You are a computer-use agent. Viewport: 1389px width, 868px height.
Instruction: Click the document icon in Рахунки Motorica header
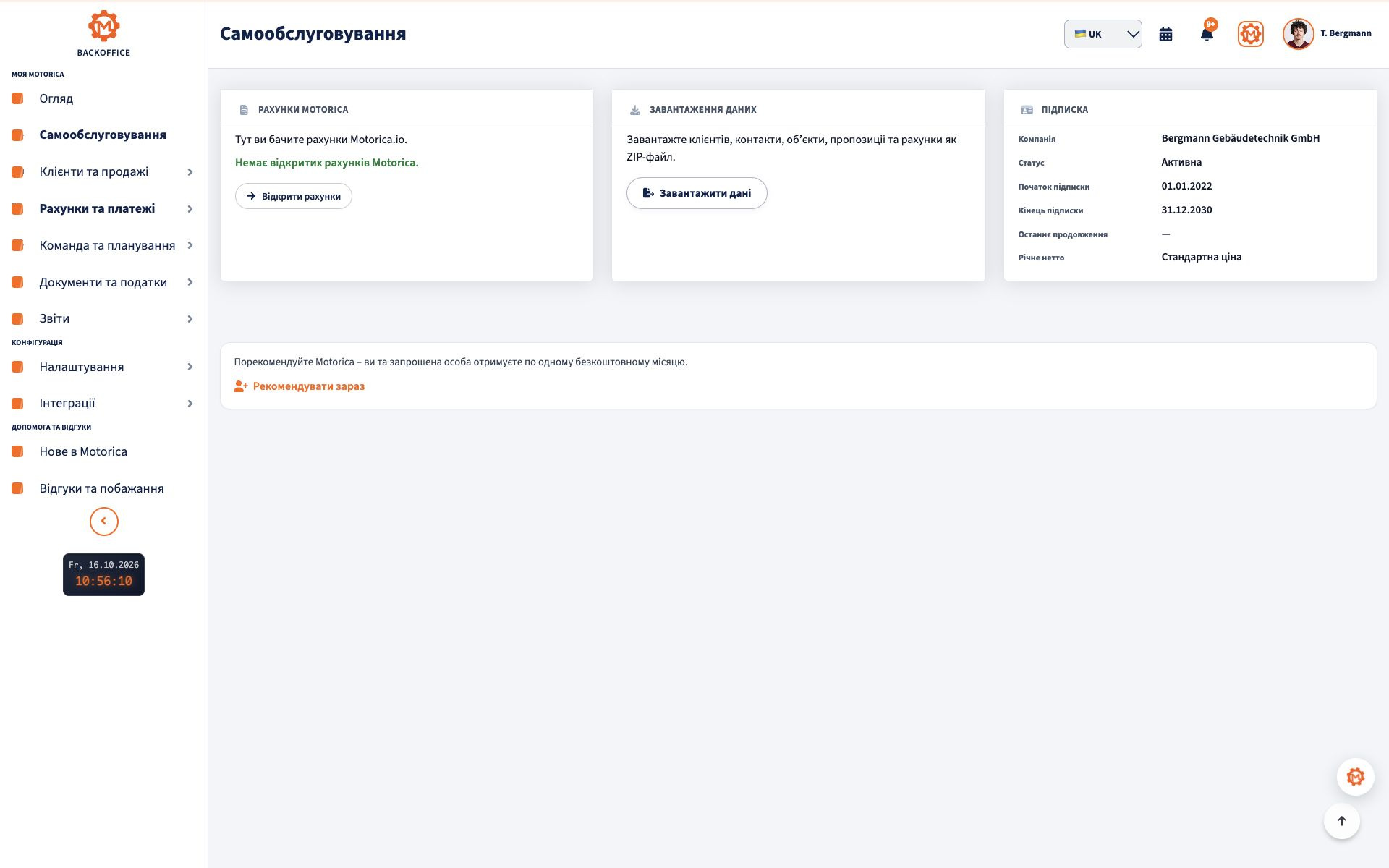point(244,110)
